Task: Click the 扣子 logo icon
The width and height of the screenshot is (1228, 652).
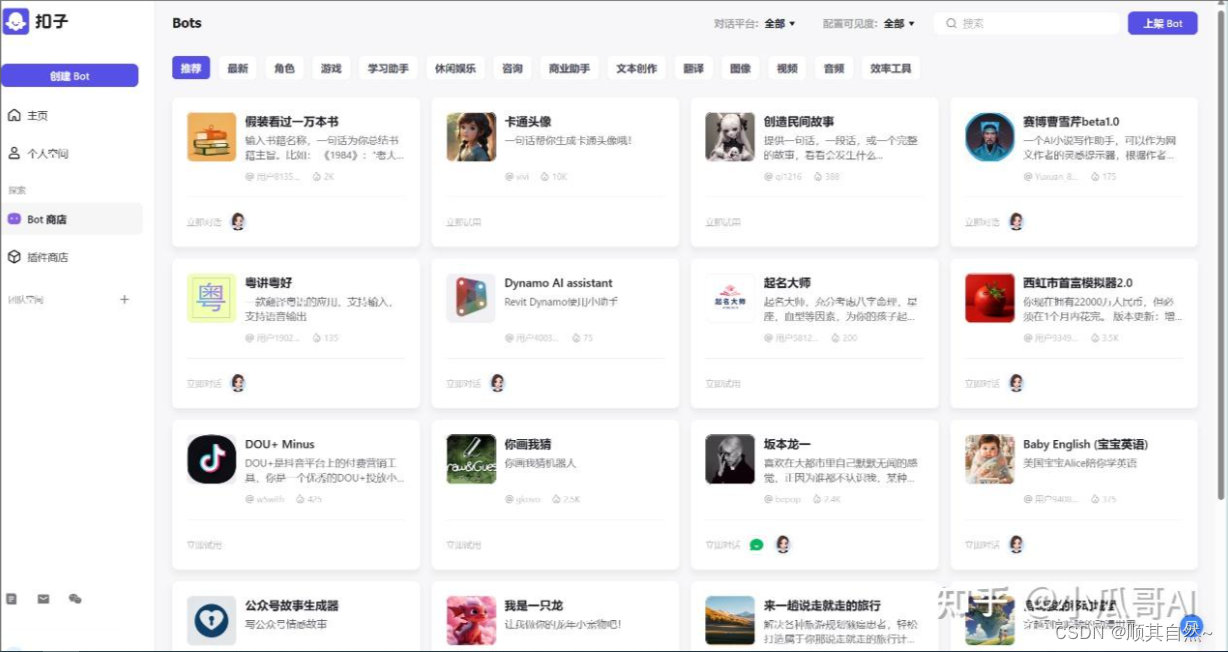Action: click(x=16, y=21)
